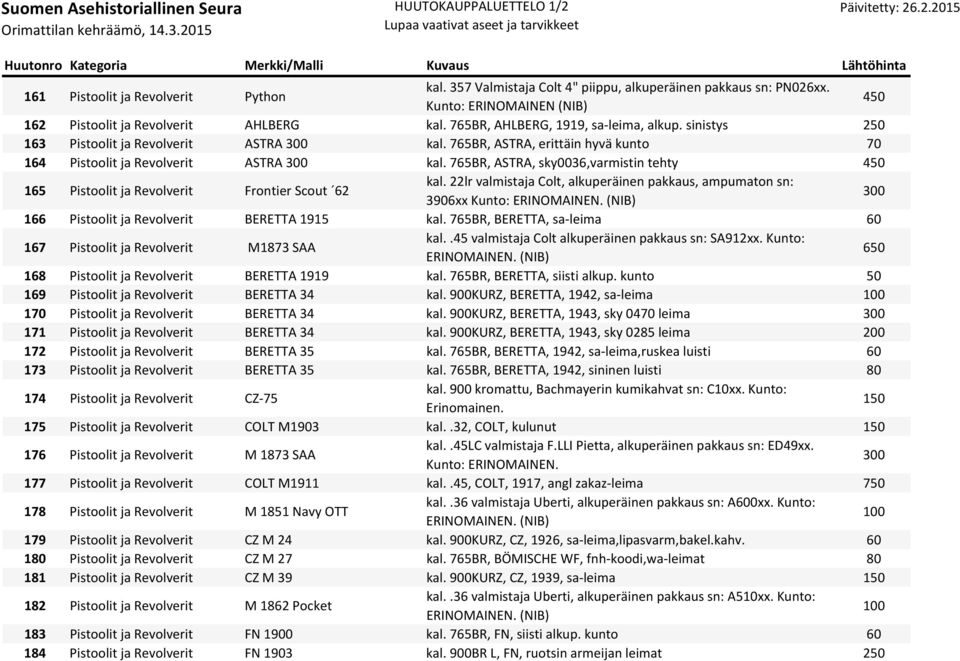Click the 'M 1851 Navy OTT' model cell

point(296,512)
